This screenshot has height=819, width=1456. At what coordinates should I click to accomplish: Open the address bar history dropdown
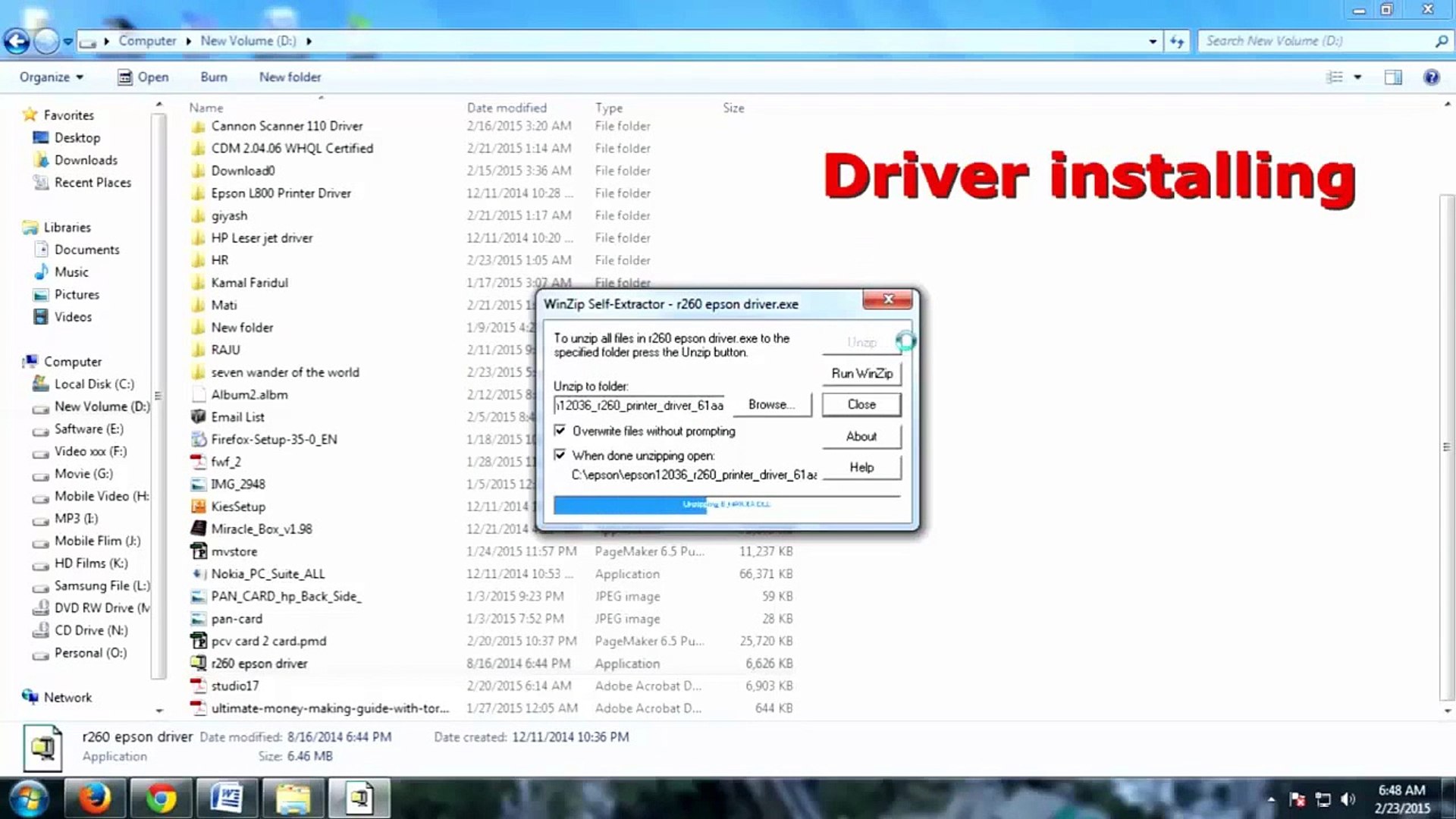[1153, 41]
